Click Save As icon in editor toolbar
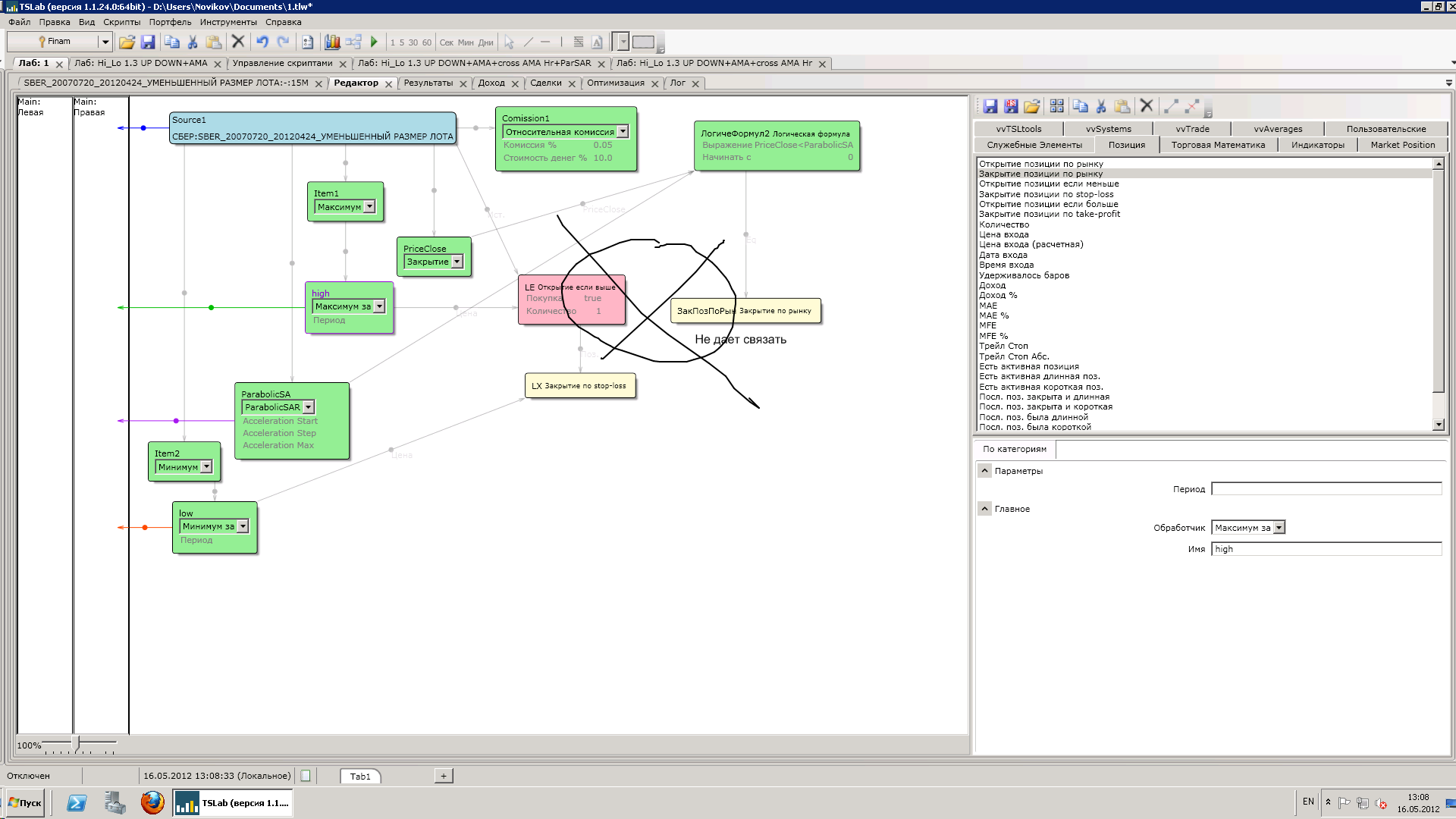Viewport: 1456px width, 819px height. pos(1011,106)
